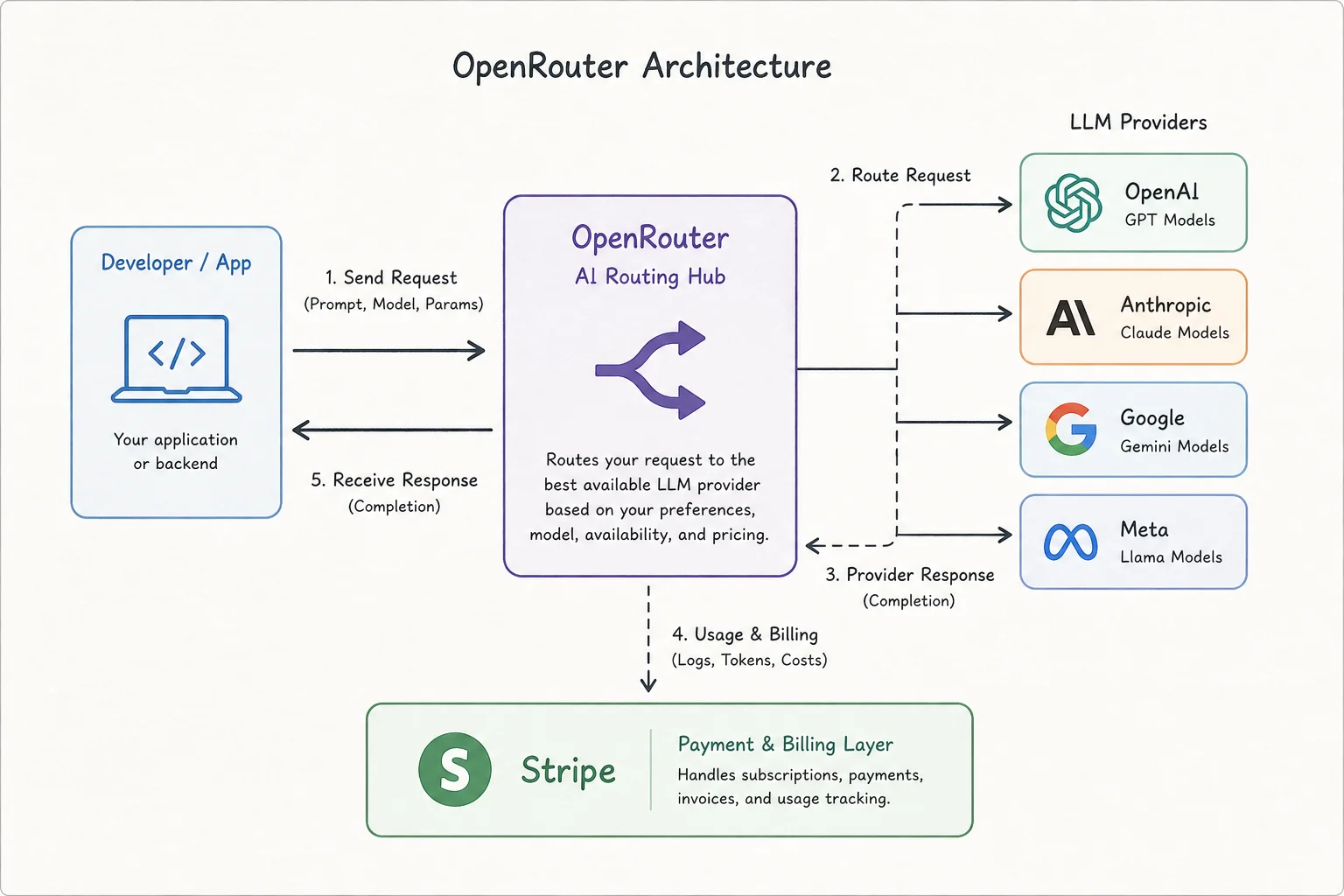
Task: Click the Anthropic AI logo
Action: click(x=1071, y=318)
